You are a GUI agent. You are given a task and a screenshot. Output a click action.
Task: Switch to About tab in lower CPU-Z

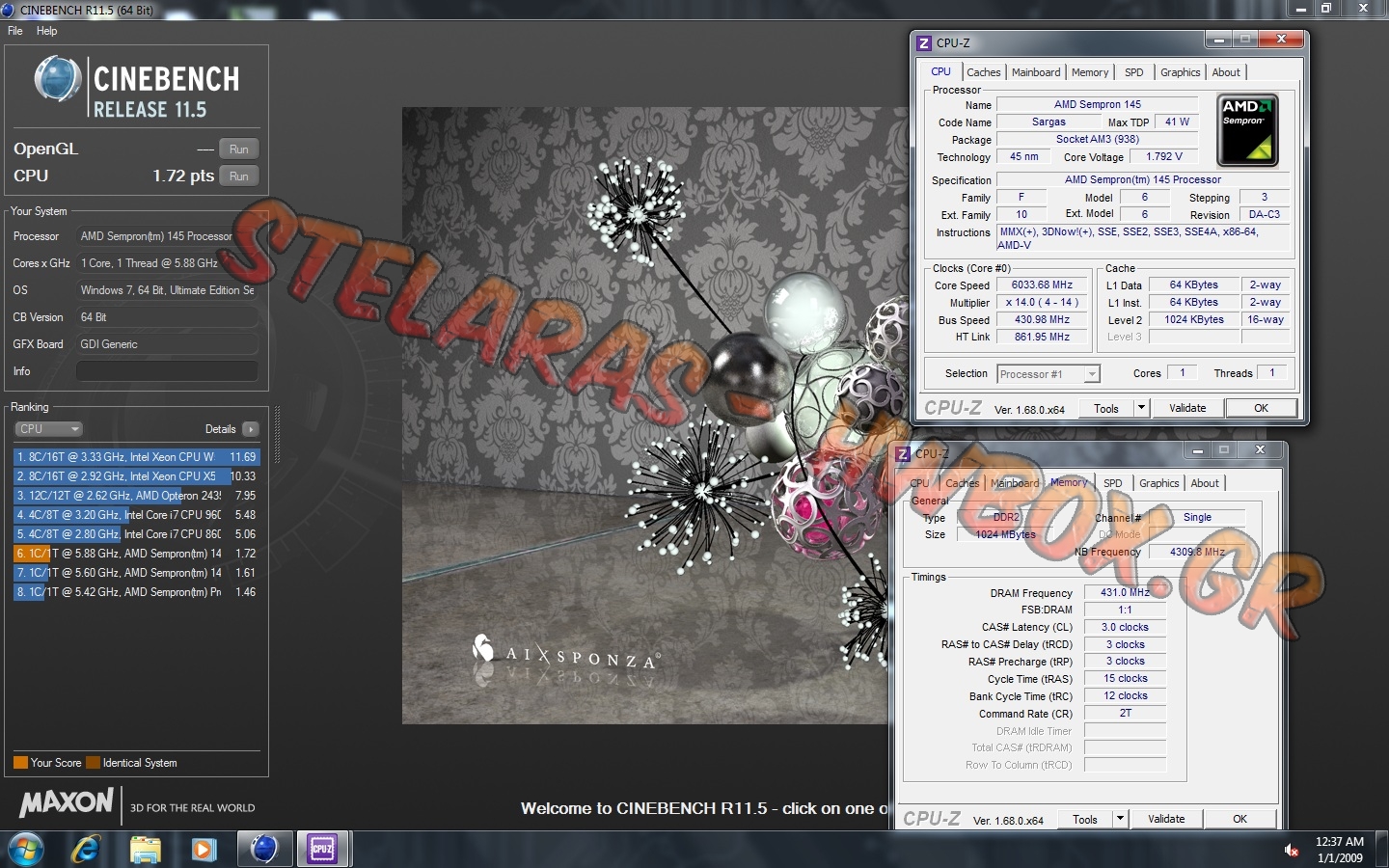pos(1205,483)
